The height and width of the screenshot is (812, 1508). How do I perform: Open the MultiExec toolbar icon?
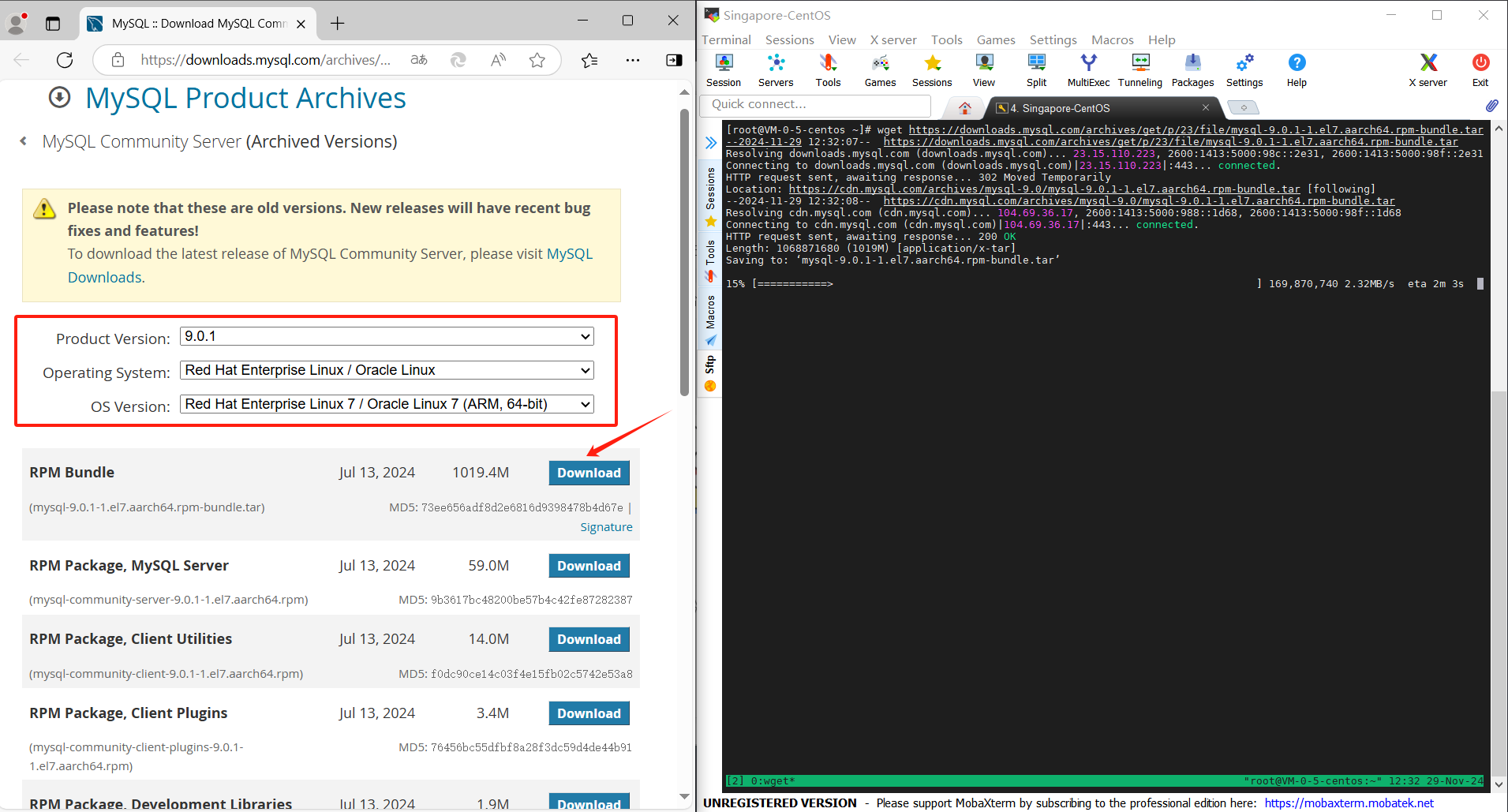pyautogui.click(x=1088, y=69)
